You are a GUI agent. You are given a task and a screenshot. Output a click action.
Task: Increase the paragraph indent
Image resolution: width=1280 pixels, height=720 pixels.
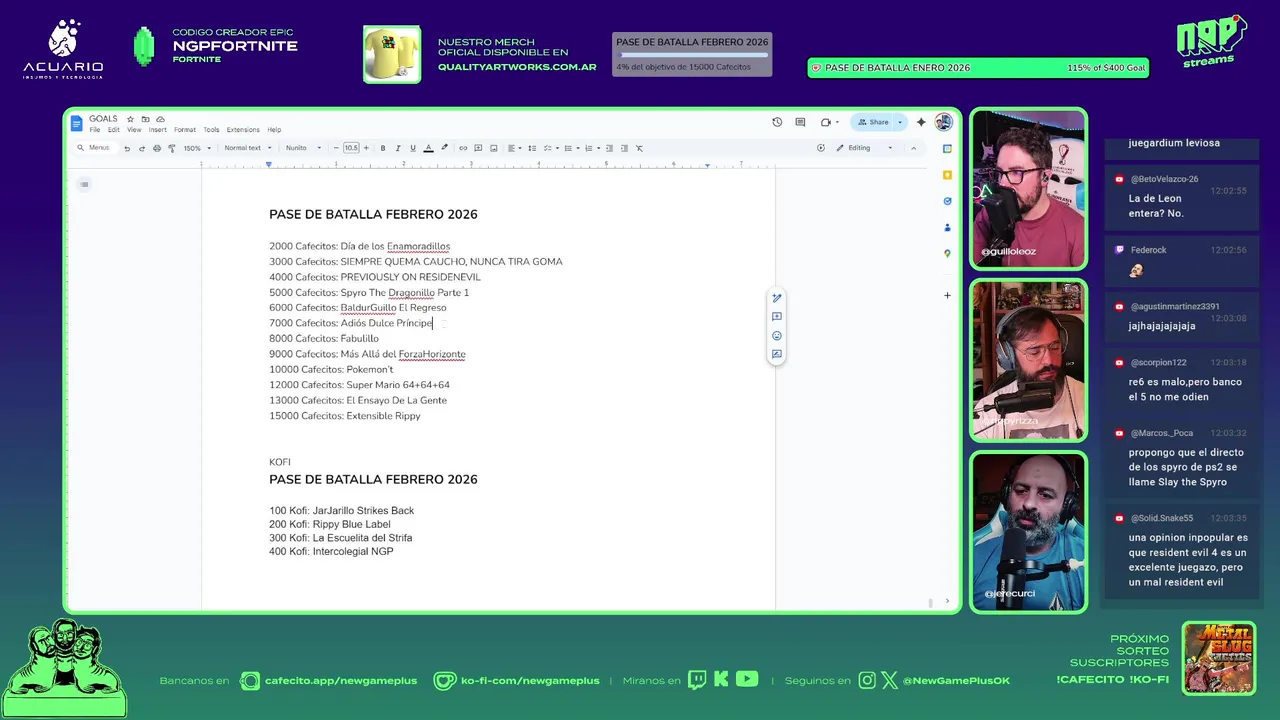click(x=624, y=148)
